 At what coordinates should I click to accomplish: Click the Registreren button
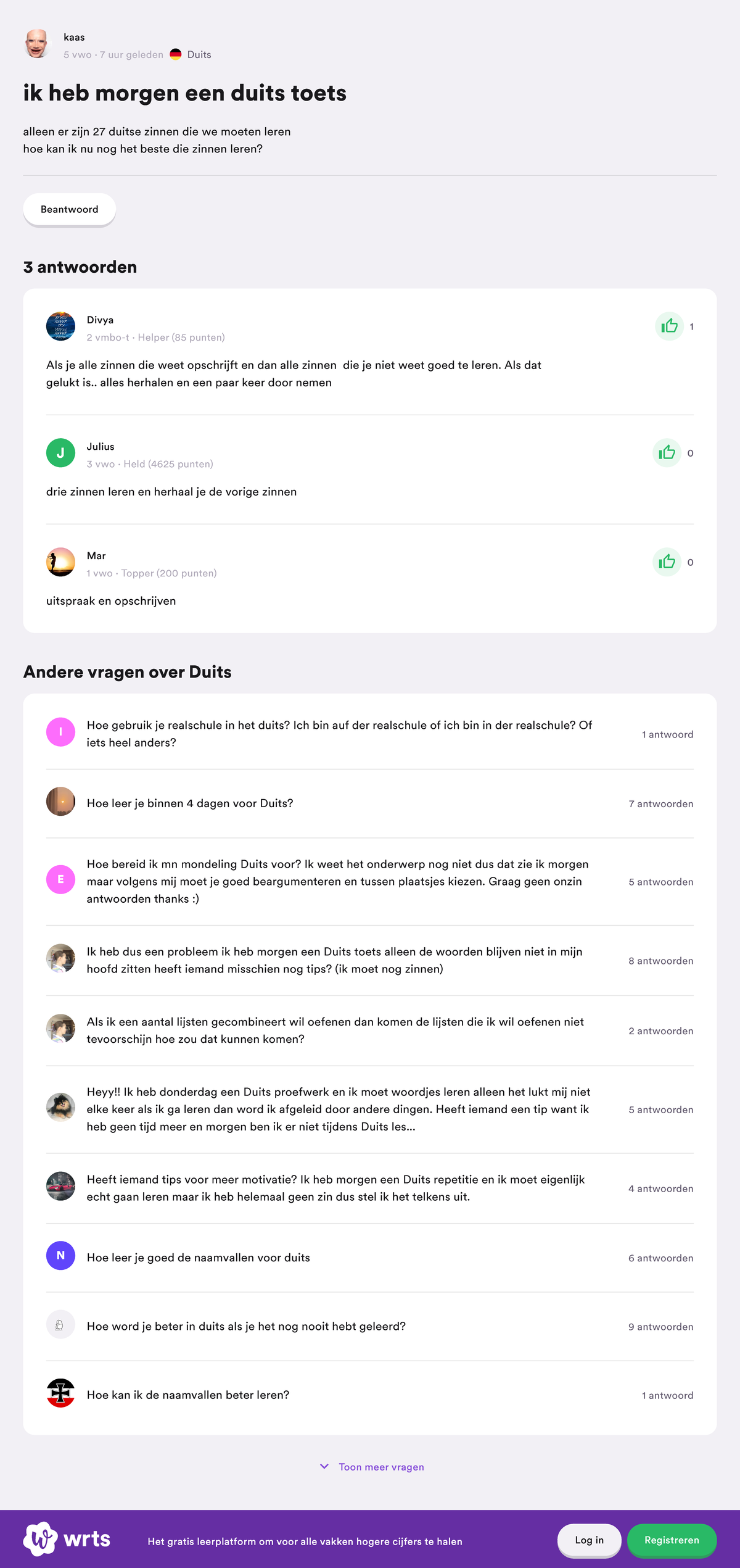672,1540
